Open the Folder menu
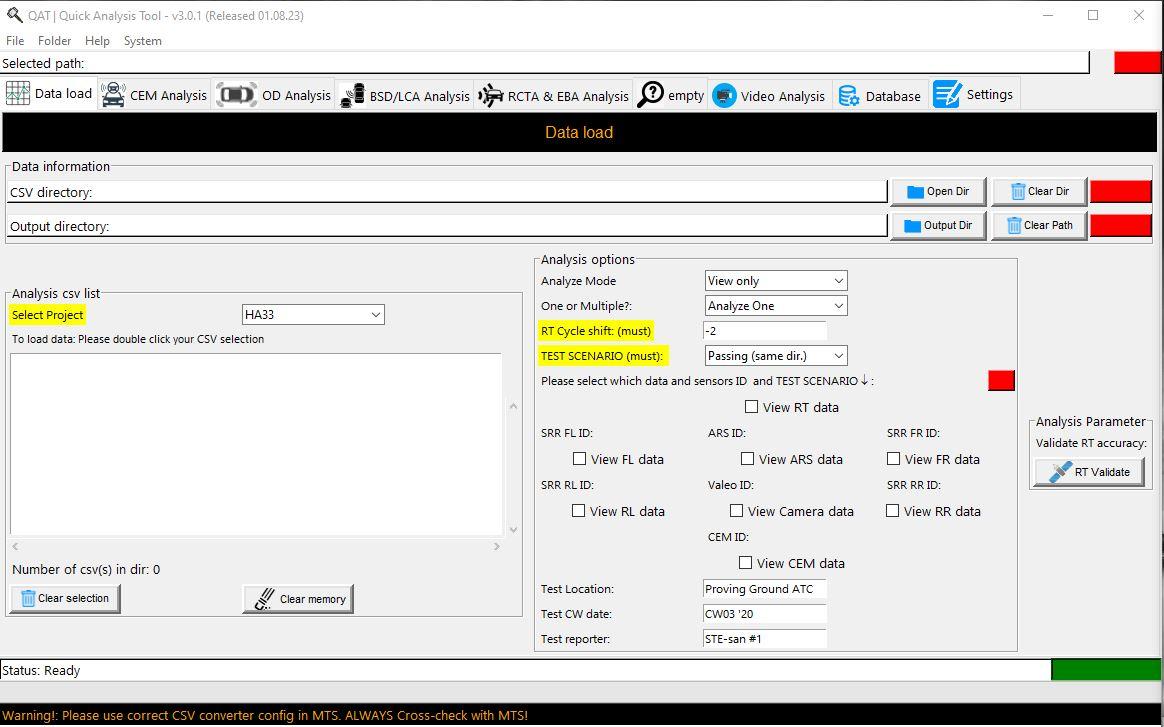 coord(54,41)
